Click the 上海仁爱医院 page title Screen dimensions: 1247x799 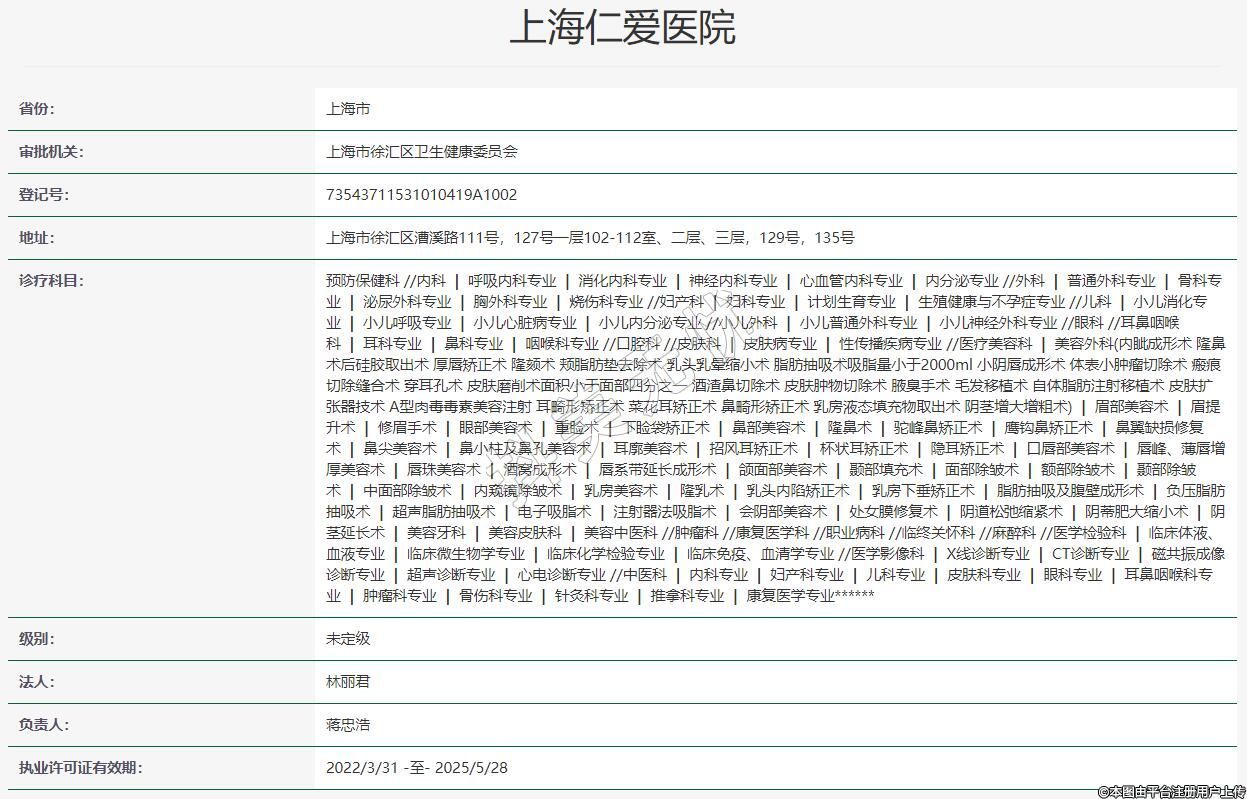[x=622, y=28]
